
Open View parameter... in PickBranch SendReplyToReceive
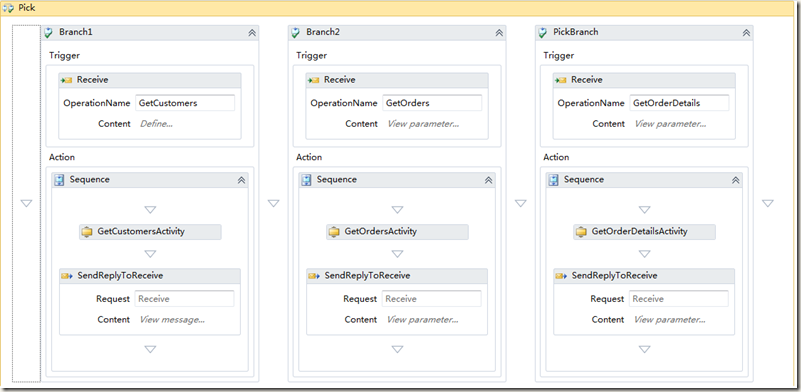(x=670, y=320)
